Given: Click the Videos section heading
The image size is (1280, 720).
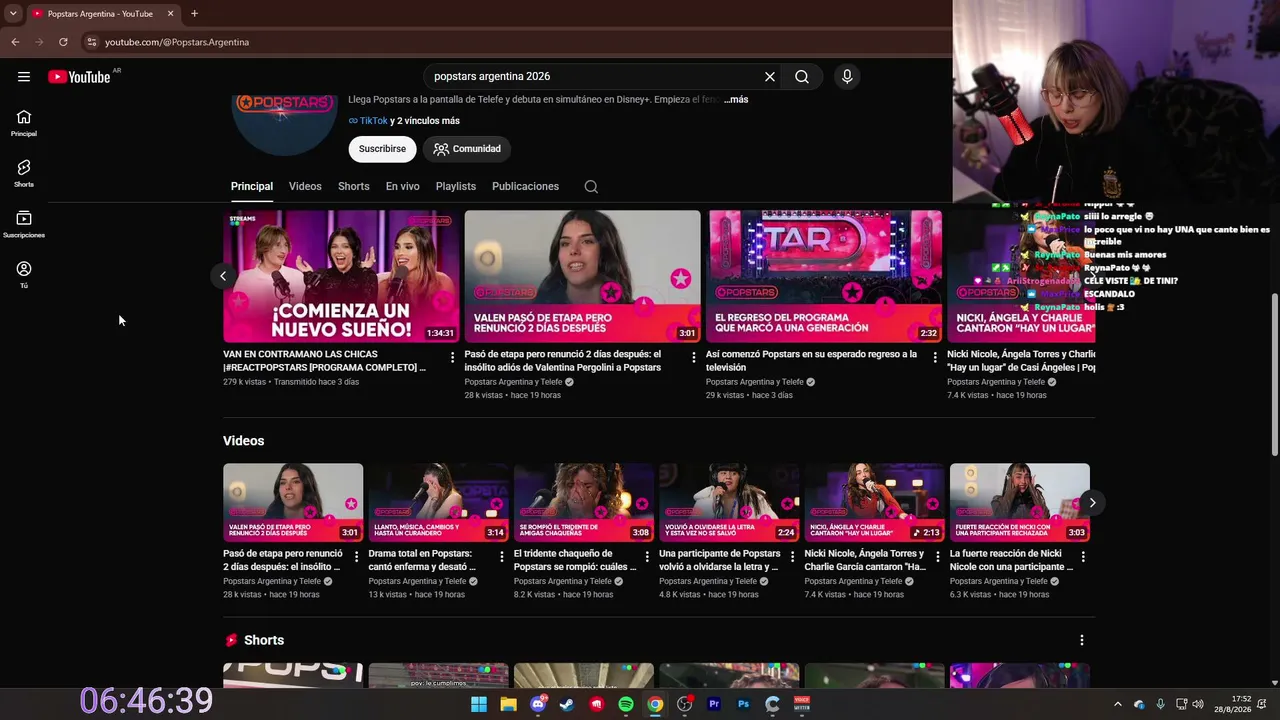Looking at the screenshot, I should click(x=244, y=441).
